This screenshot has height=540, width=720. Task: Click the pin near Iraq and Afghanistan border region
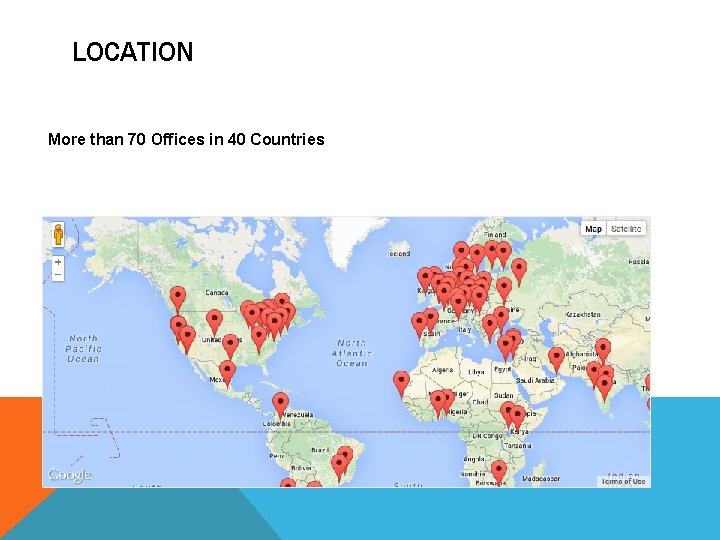556,360
